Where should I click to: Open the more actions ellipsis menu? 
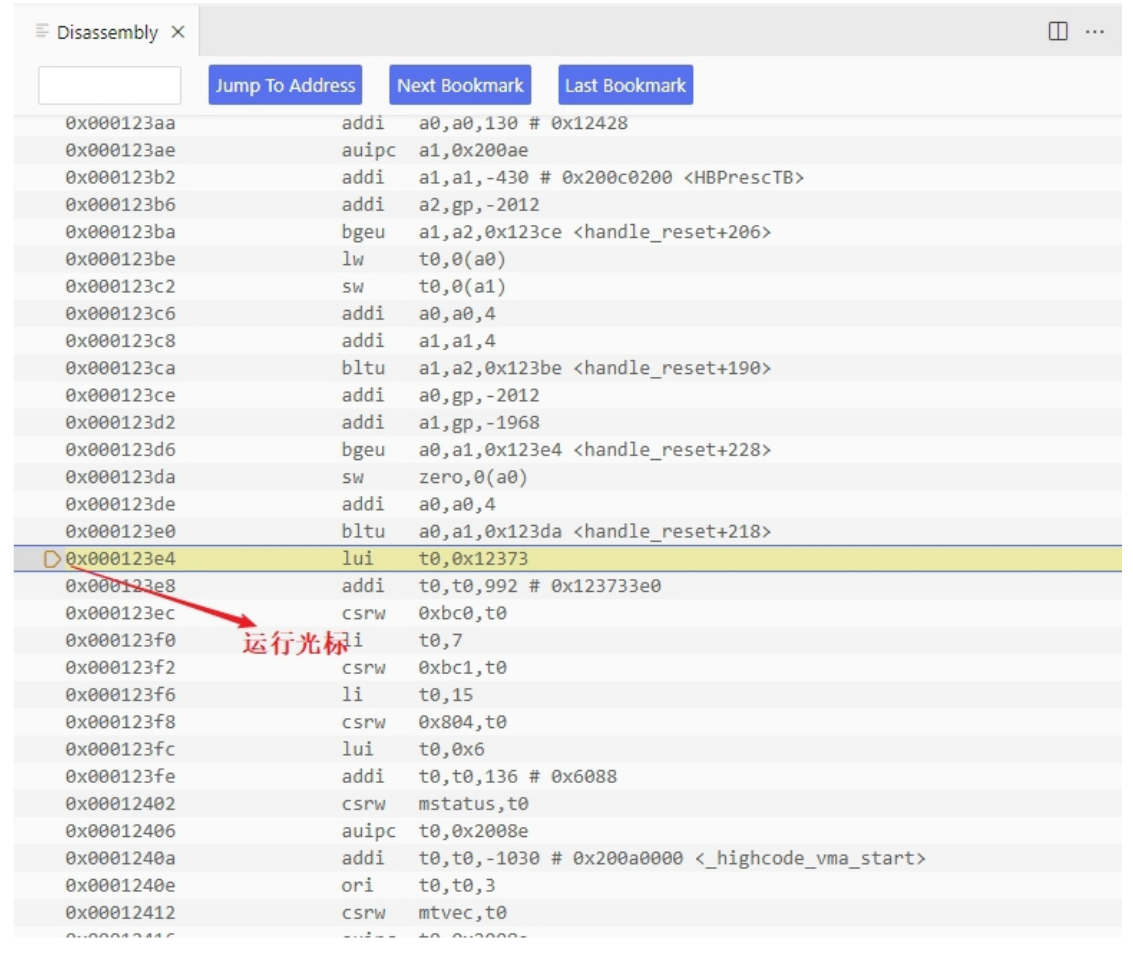[1095, 32]
